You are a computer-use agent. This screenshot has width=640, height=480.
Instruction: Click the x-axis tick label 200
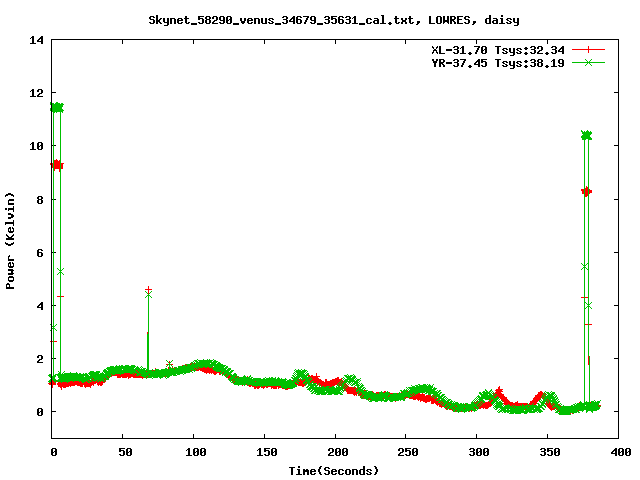338,452
